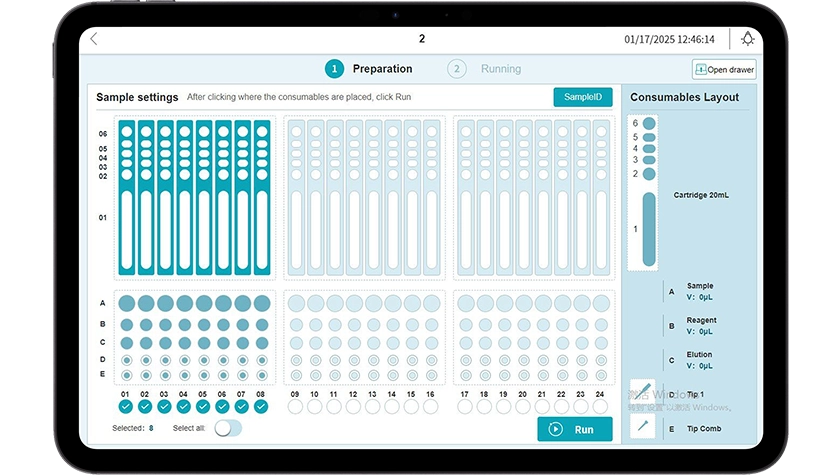
Task: Uncheck position 08 checkmark
Action: coord(262,407)
